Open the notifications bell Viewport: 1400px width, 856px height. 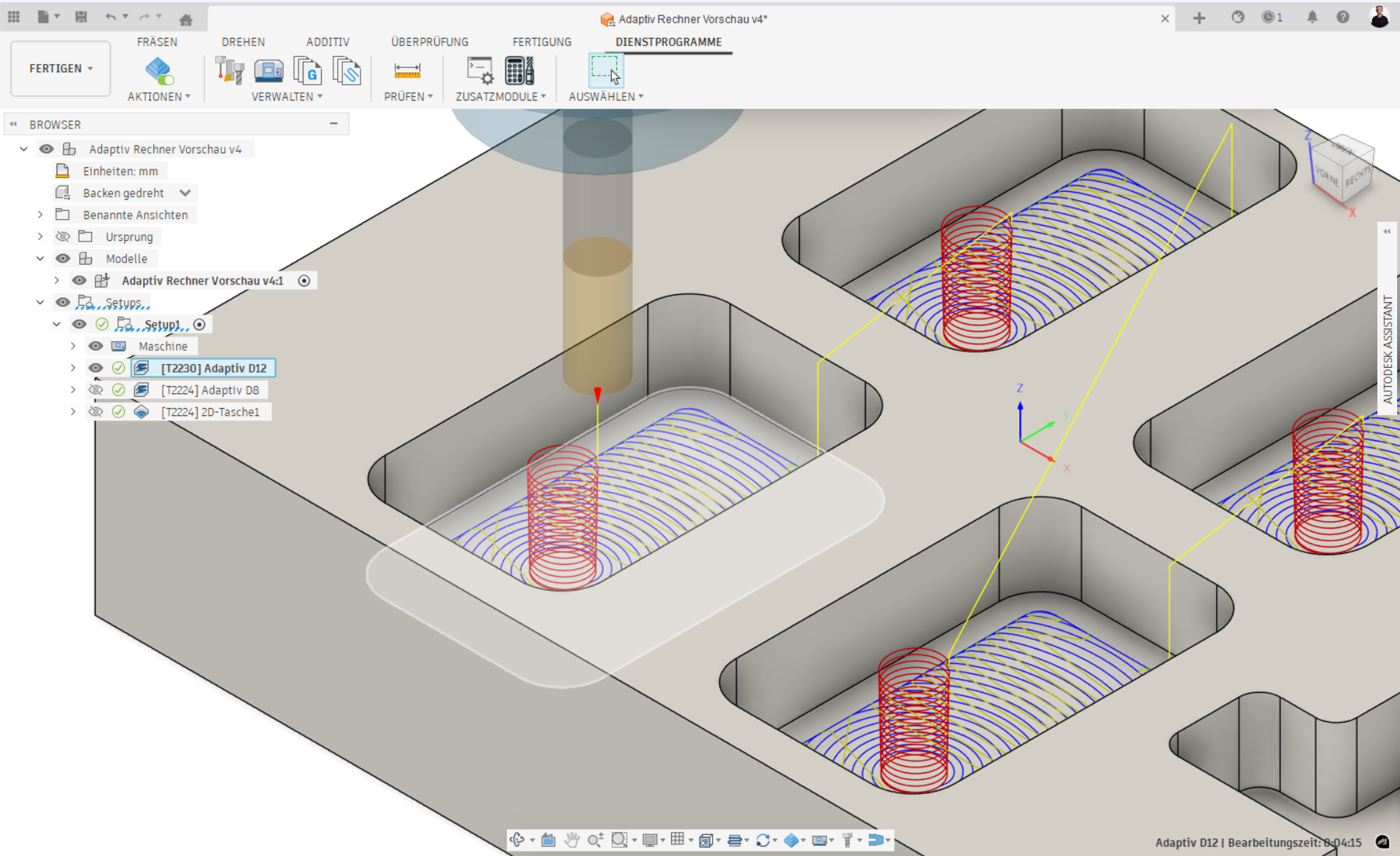coord(1312,18)
